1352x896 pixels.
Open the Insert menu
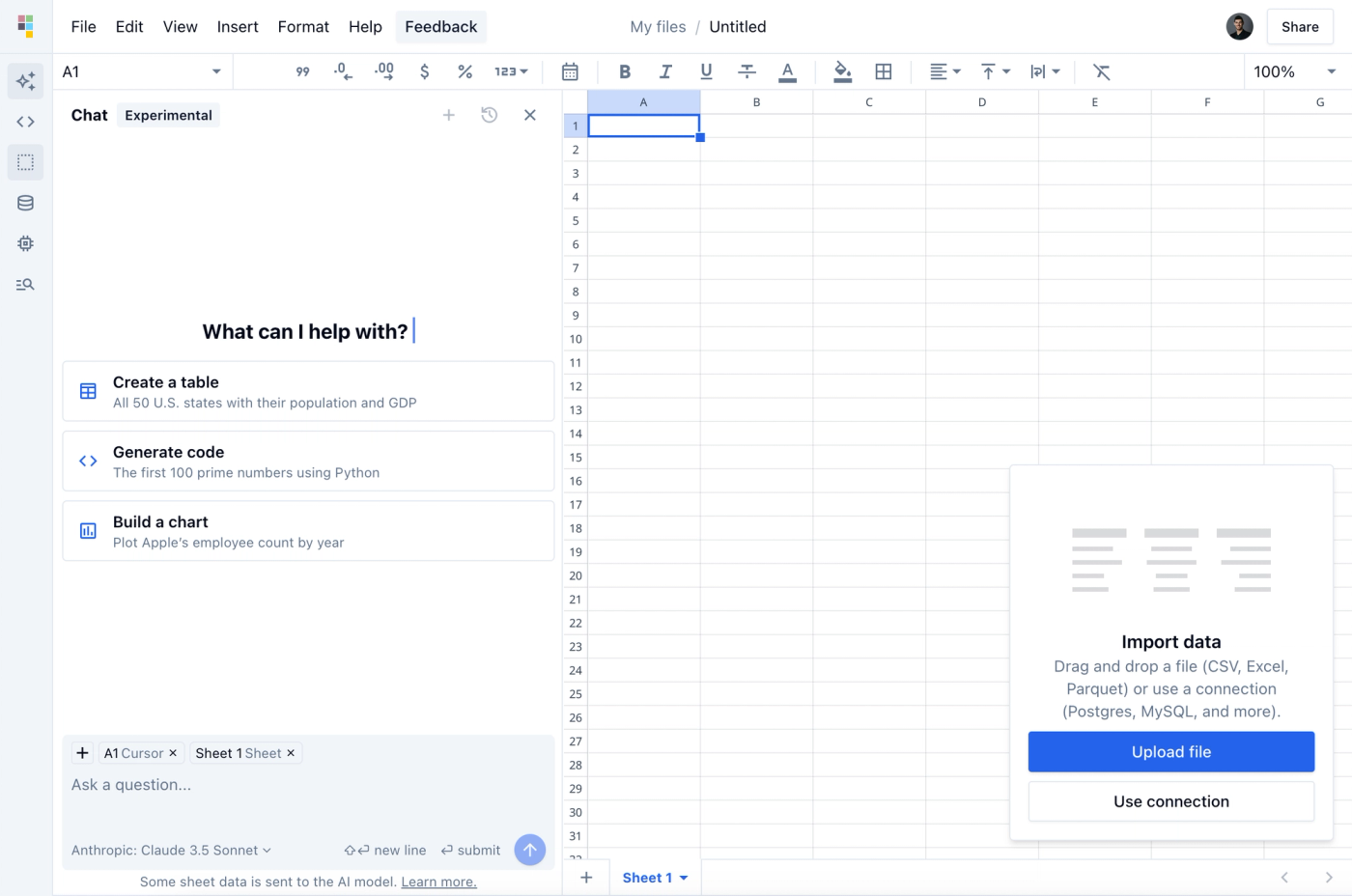pyautogui.click(x=238, y=27)
